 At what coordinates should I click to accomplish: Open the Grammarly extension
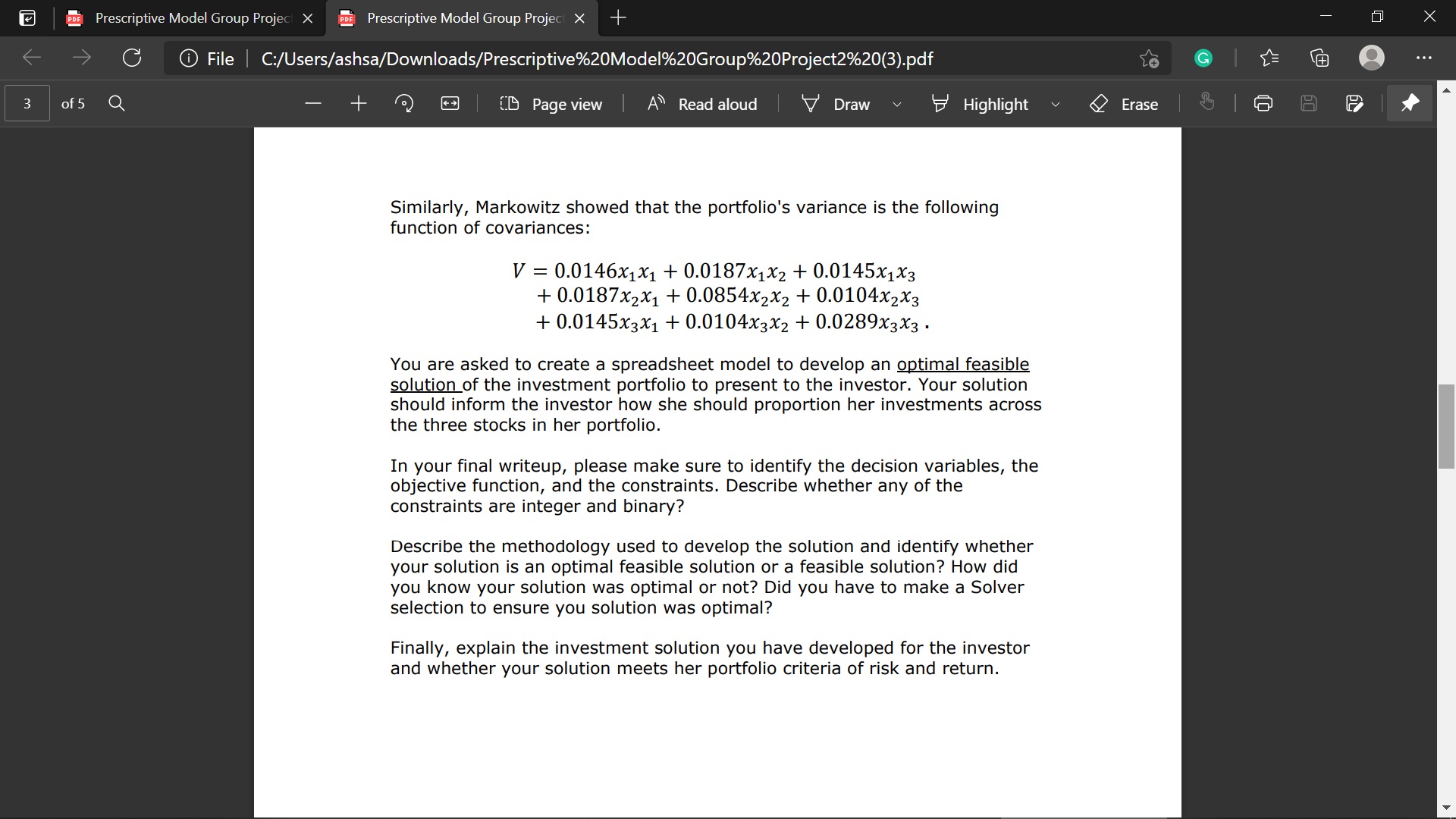[x=1203, y=58]
